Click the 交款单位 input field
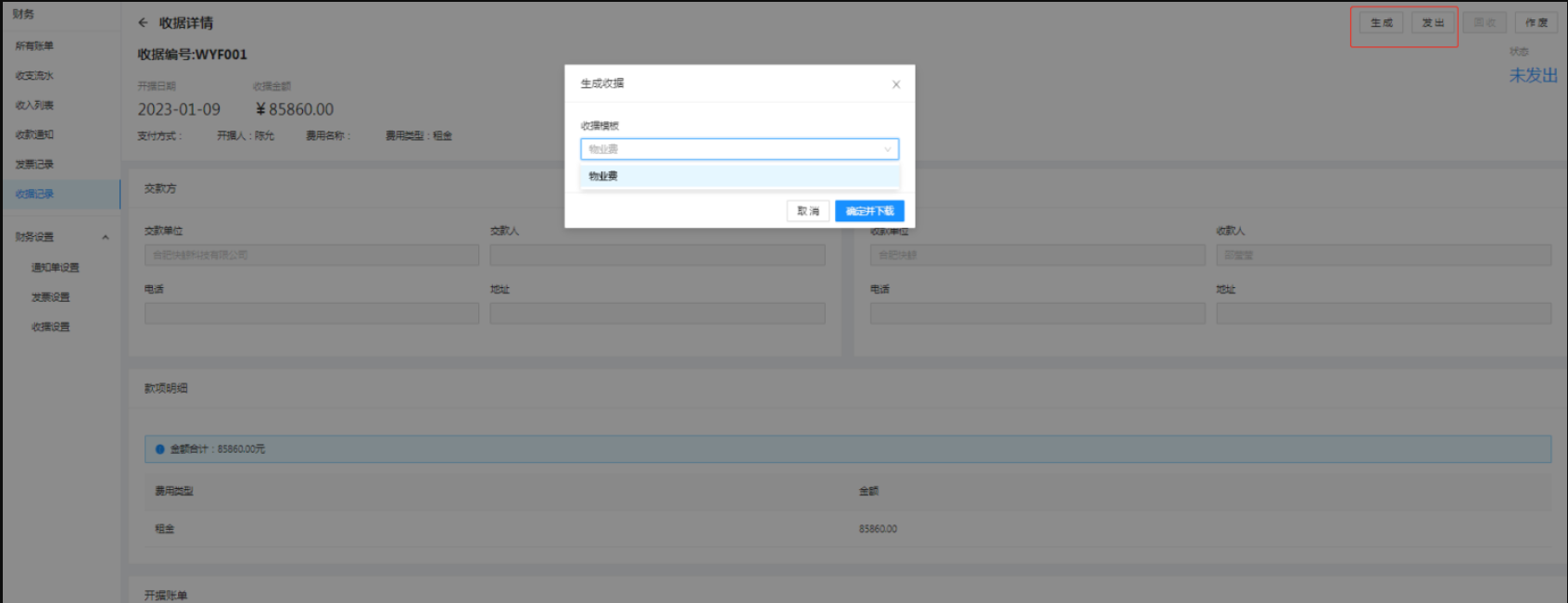 coord(311,255)
